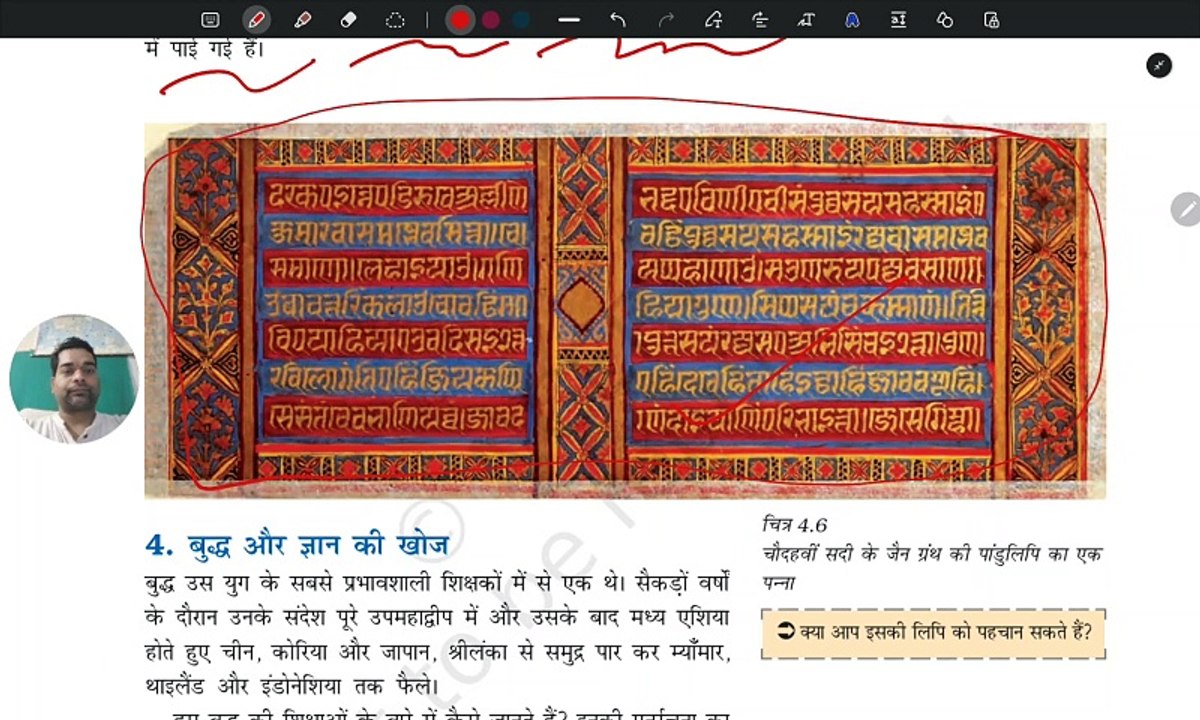The height and width of the screenshot is (720, 1200).
Task: Open the shapes tool
Action: [x=944, y=19]
